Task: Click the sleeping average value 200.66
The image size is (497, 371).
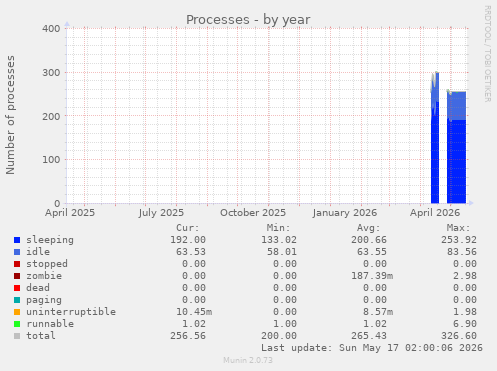Action: click(x=369, y=240)
